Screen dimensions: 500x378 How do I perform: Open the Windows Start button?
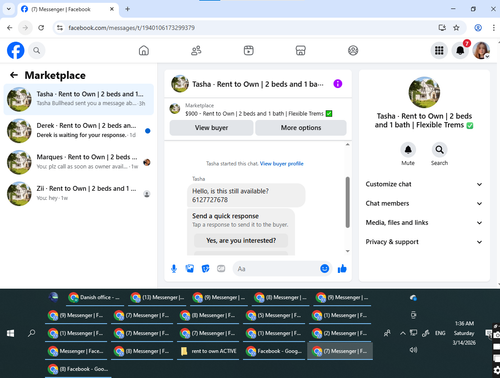coord(10,333)
